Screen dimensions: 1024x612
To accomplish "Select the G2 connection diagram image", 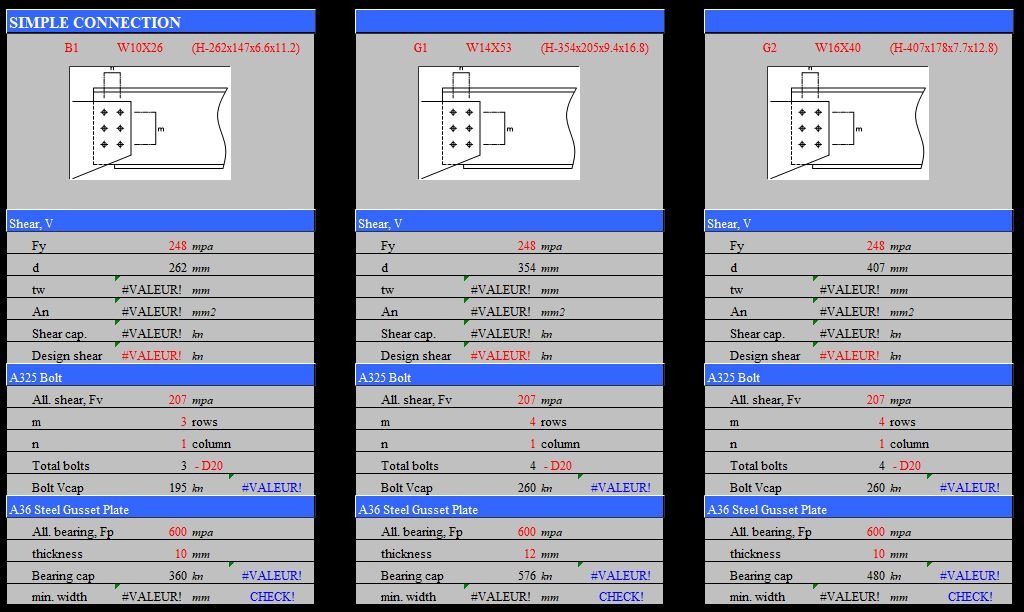I will 848,123.
